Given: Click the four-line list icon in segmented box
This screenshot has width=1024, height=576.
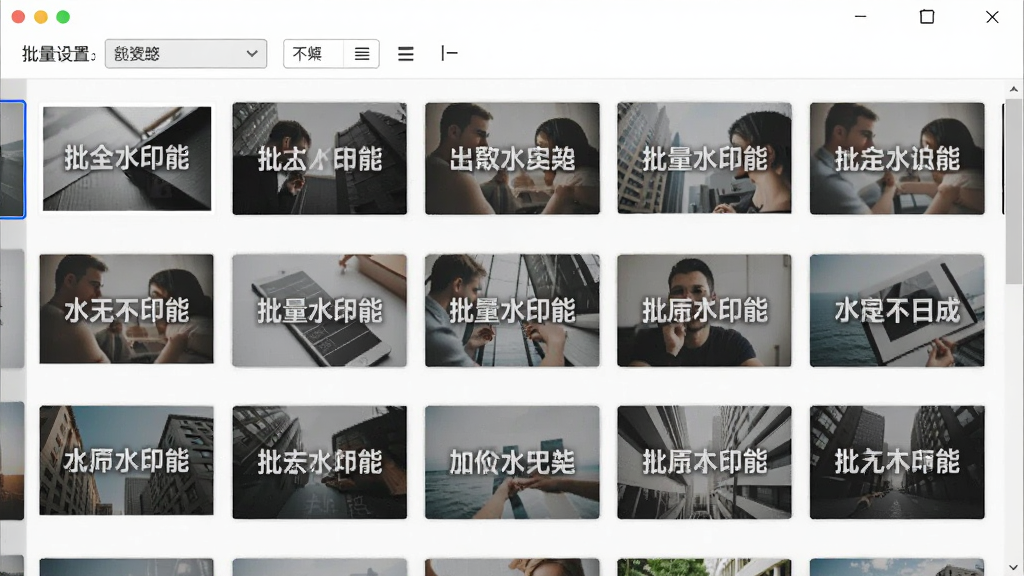Looking at the screenshot, I should click(x=362, y=54).
